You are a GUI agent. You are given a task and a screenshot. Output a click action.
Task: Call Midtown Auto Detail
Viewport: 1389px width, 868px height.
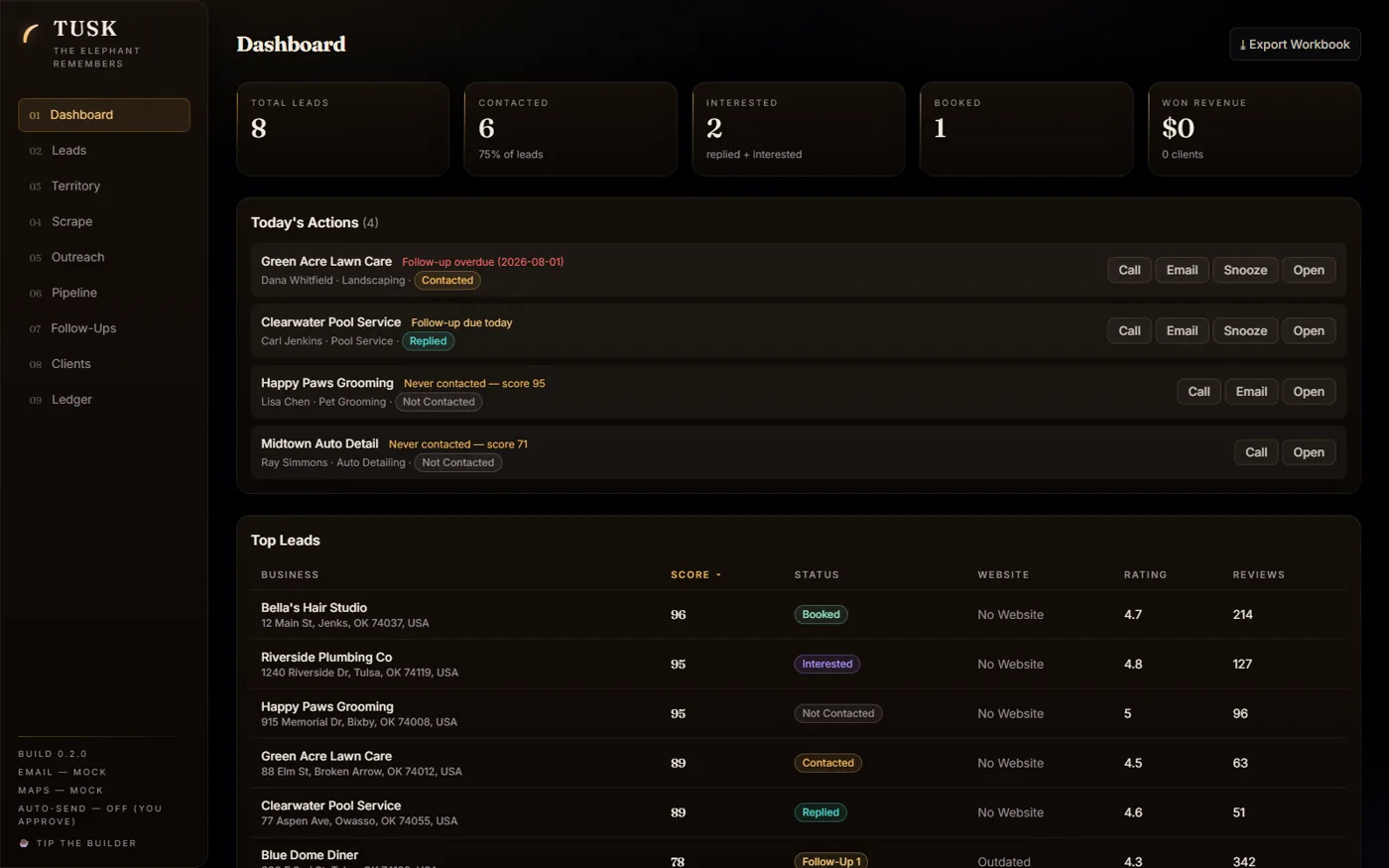1256,452
